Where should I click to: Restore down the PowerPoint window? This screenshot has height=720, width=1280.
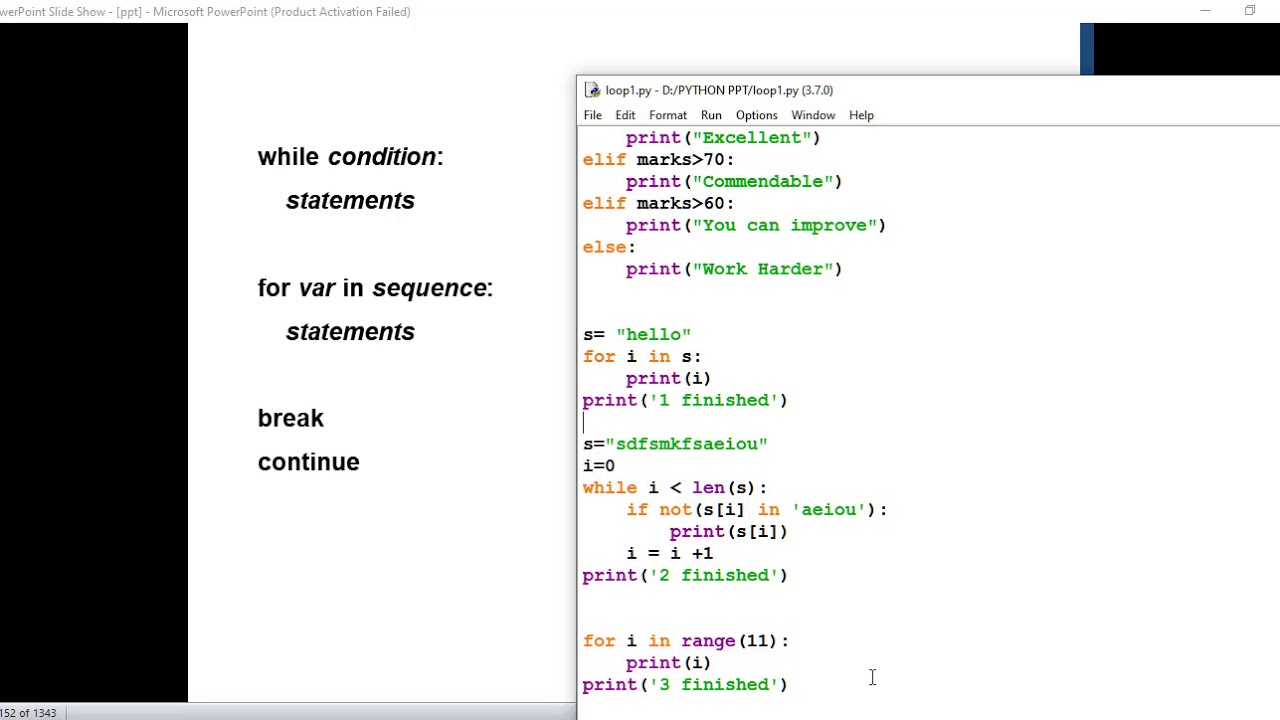(1250, 11)
